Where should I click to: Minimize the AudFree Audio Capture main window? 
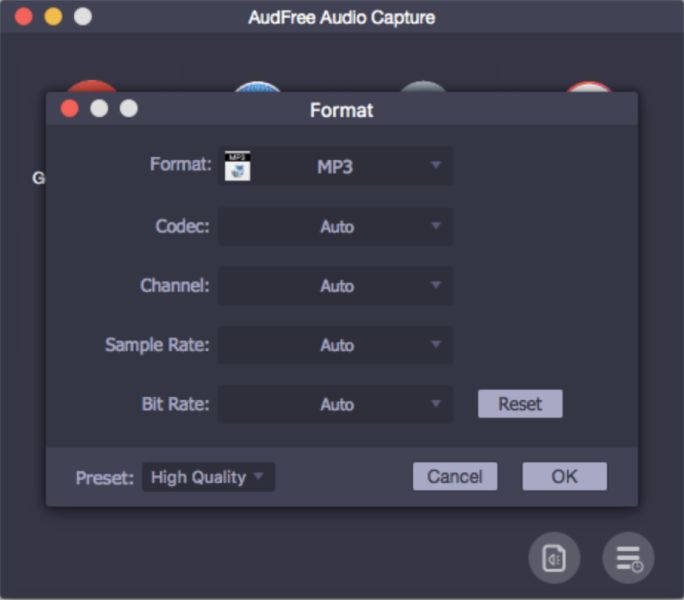tap(53, 17)
